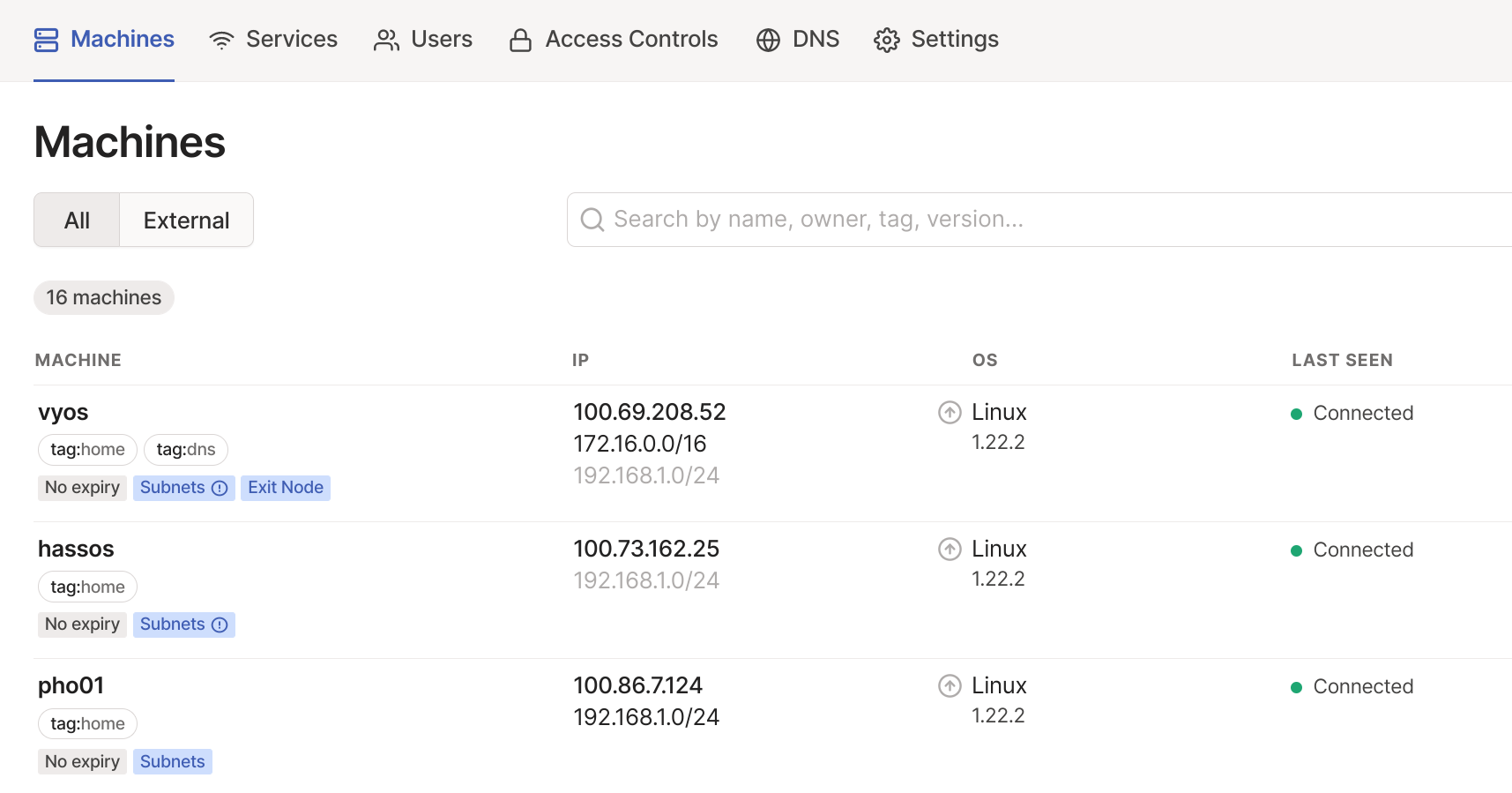Click the green status dot for pho01
1512x793 pixels.
click(x=1296, y=687)
